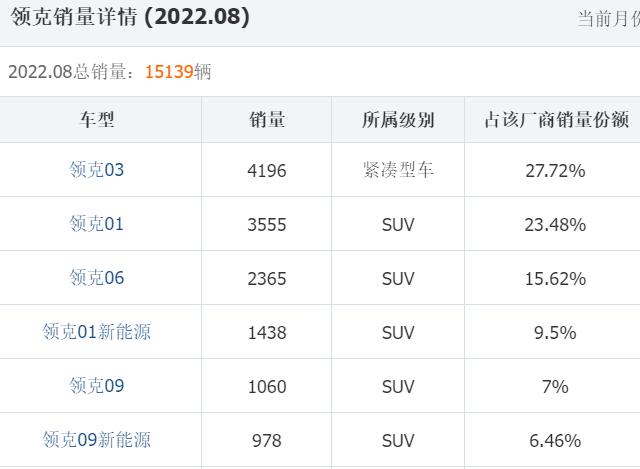
Task: Click the SUV cell in 领克09 row
Action: point(398,387)
